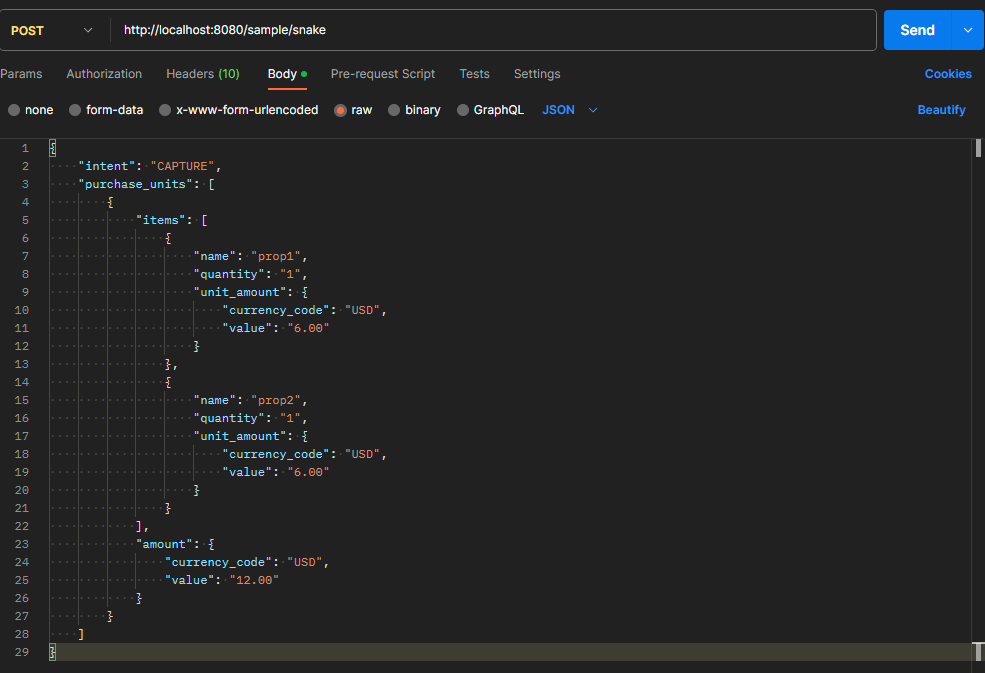
Task: Expand the JSON body format dropdown
Action: click(570, 110)
